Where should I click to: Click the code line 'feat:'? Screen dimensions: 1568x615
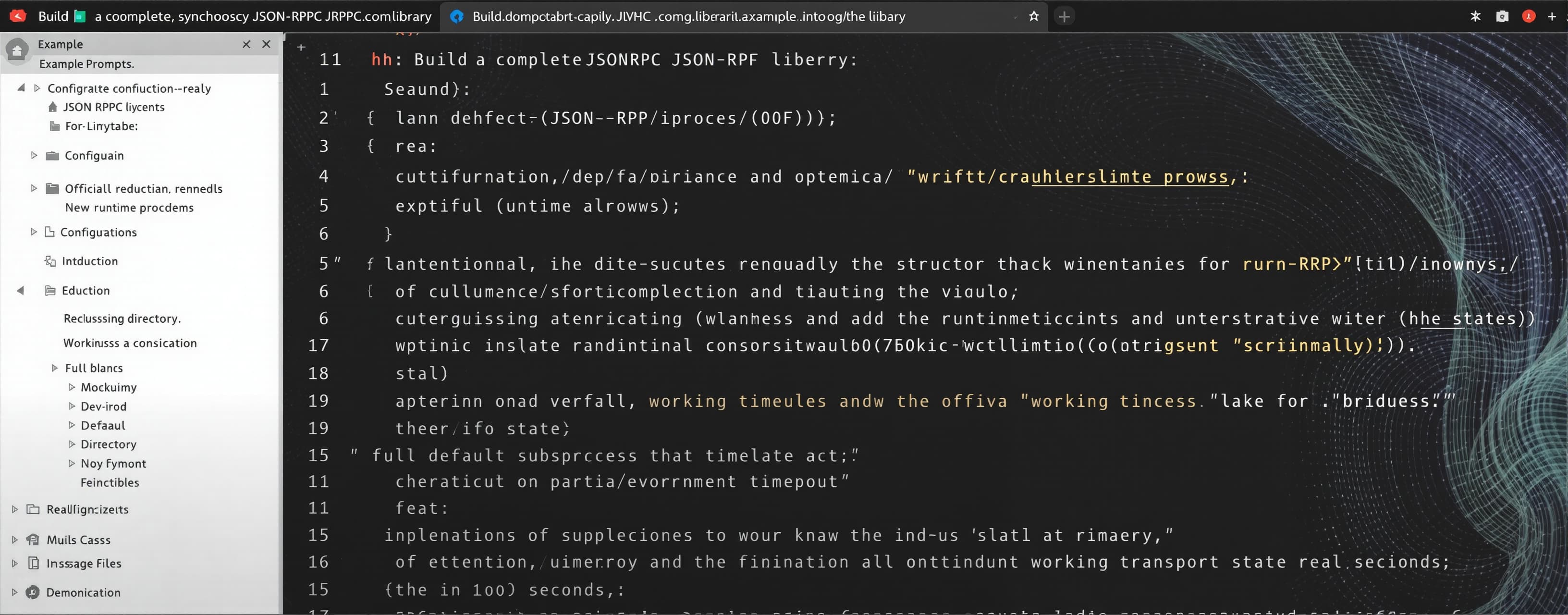[x=422, y=508]
